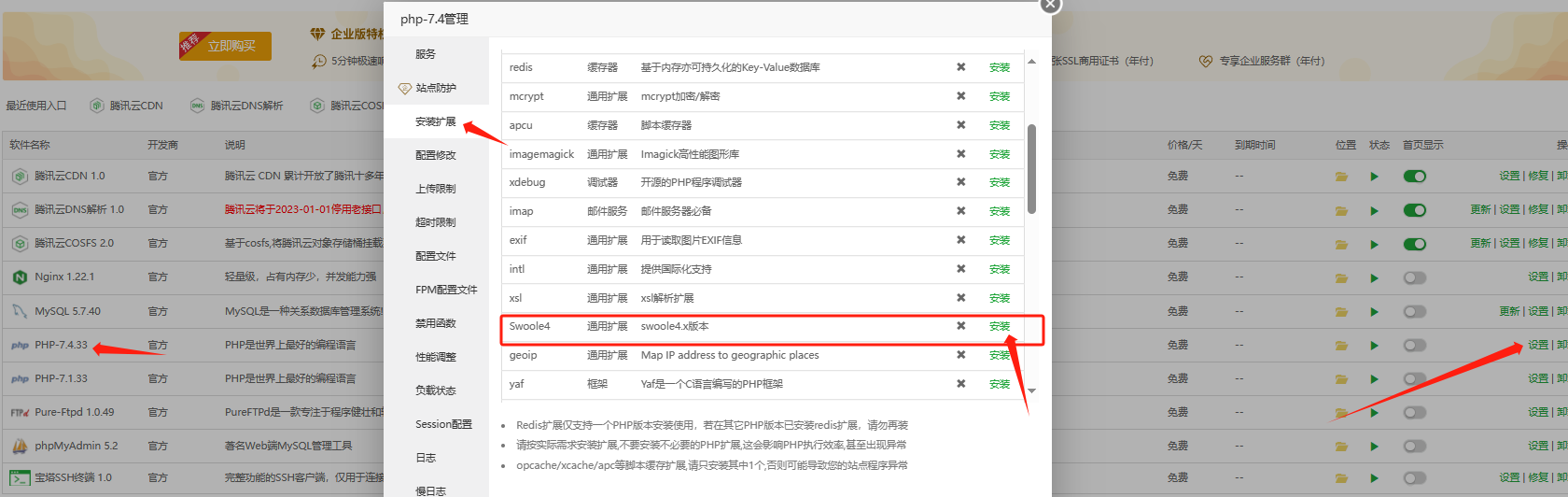The width and height of the screenshot is (1568, 497).
Task: Install the imagemagick extension
Action: click(1000, 154)
